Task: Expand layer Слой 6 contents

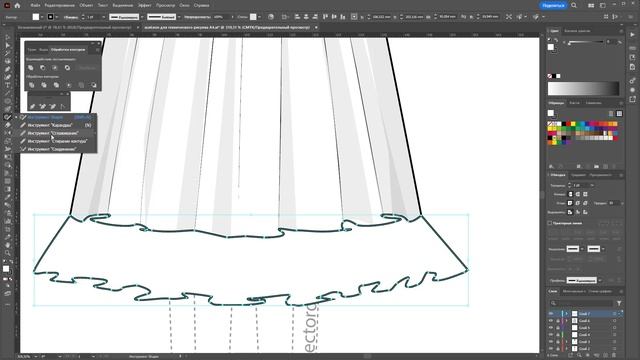Action: pyautogui.click(x=567, y=320)
